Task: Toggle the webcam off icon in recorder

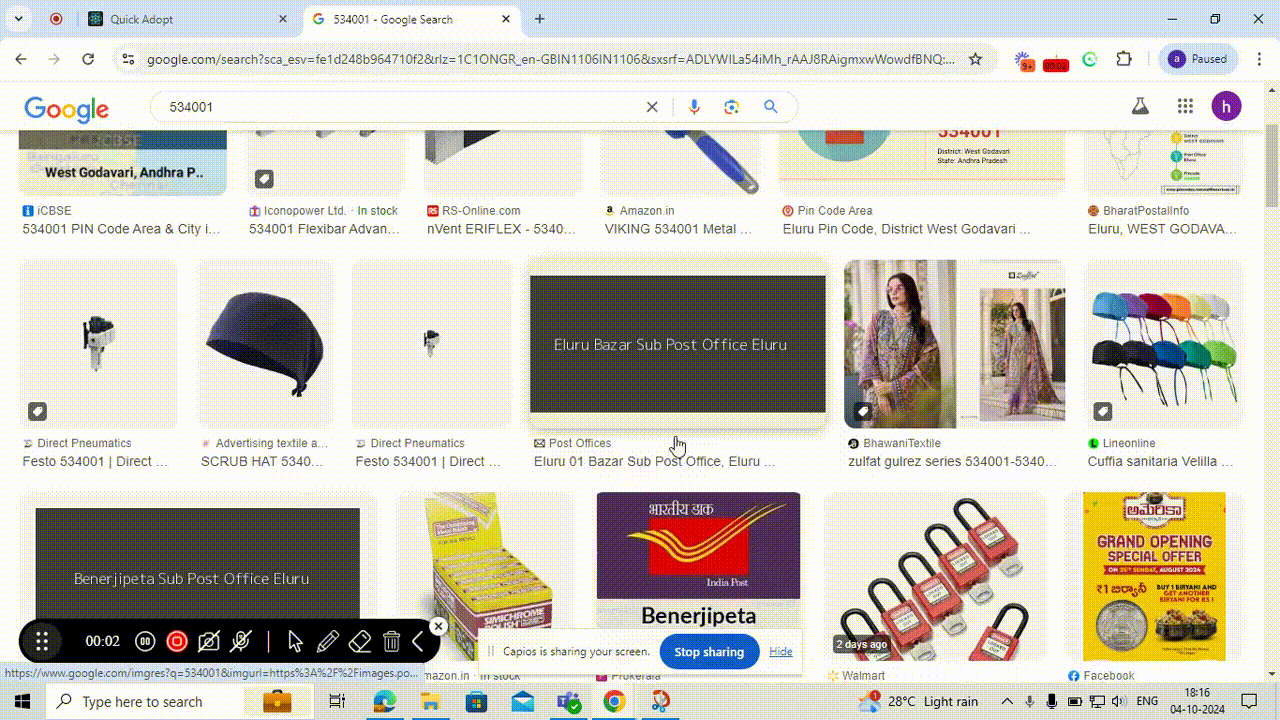Action: coord(209,642)
